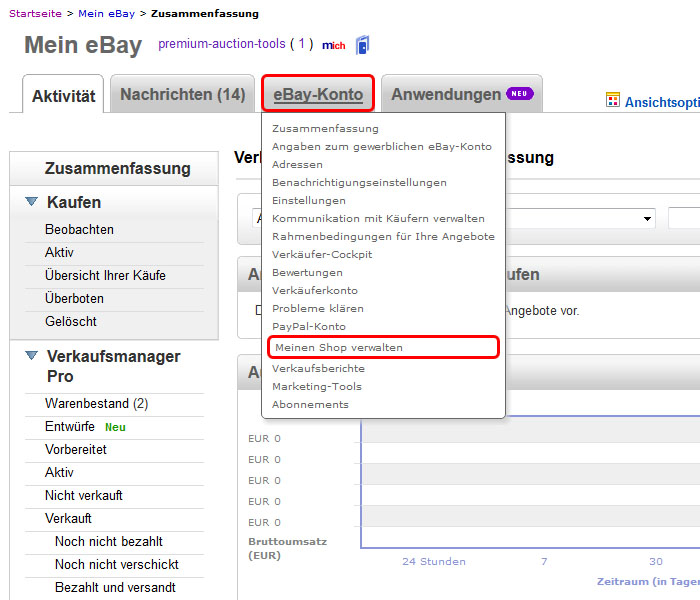Viewport: 700px width, 600px height.
Task: Open sidebar Zusammenfassung heading
Action: pyautogui.click(x=117, y=168)
